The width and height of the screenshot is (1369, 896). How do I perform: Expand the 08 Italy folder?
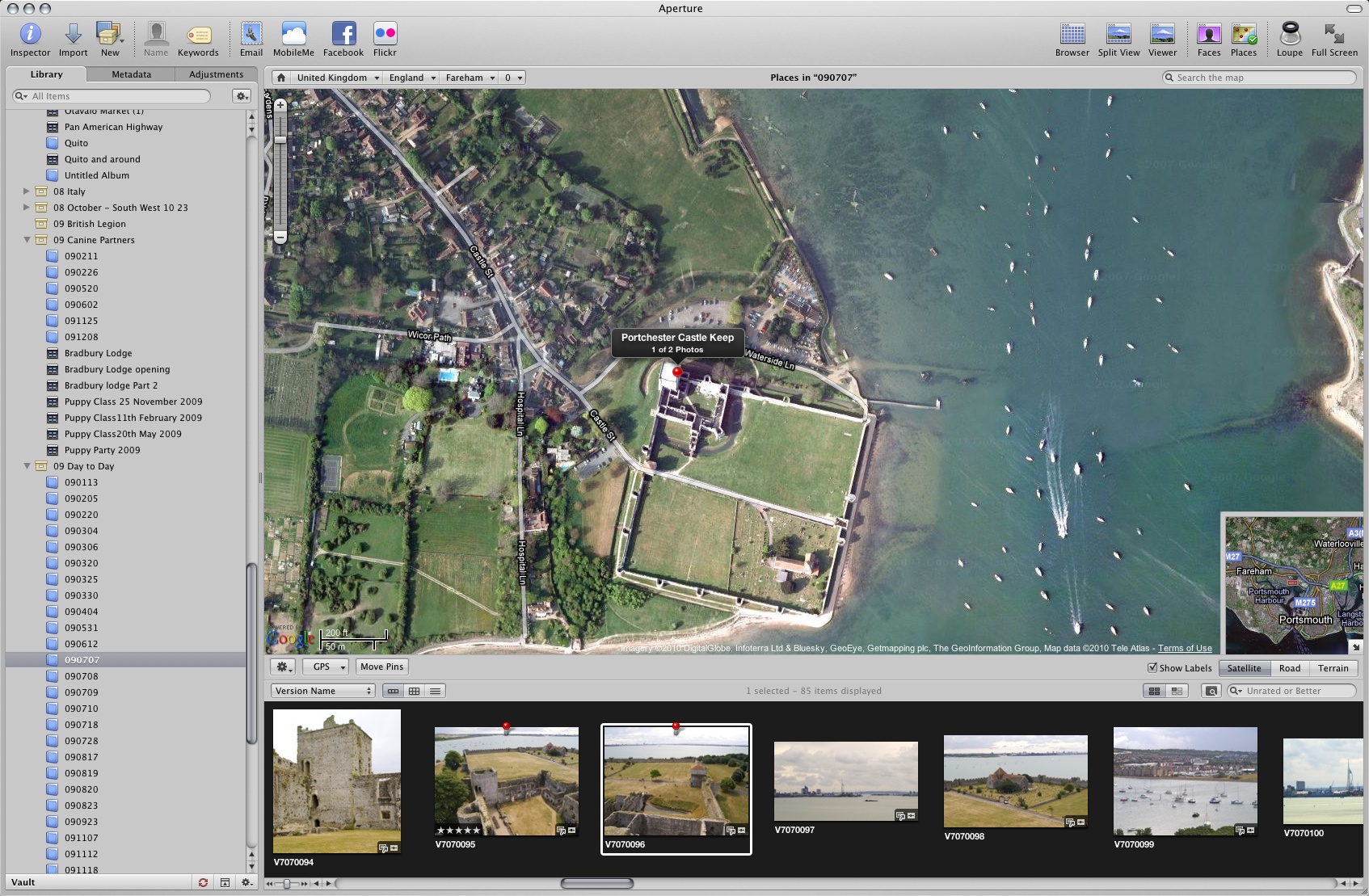click(x=27, y=191)
